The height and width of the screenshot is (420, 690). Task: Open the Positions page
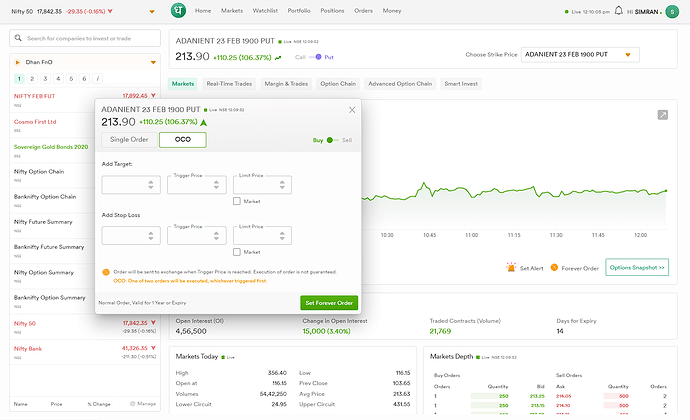[332, 11]
